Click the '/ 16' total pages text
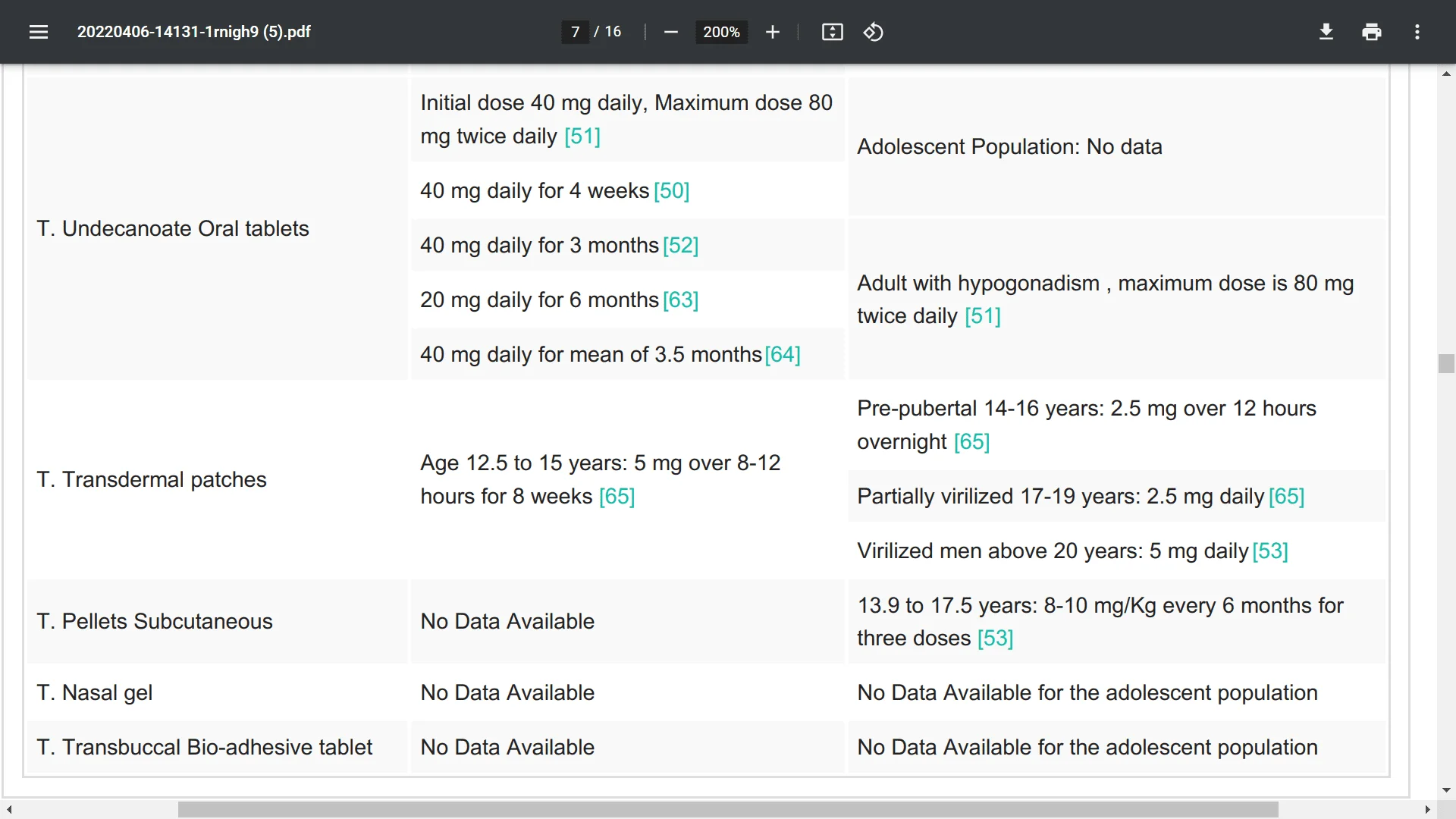1456x819 pixels. [607, 32]
